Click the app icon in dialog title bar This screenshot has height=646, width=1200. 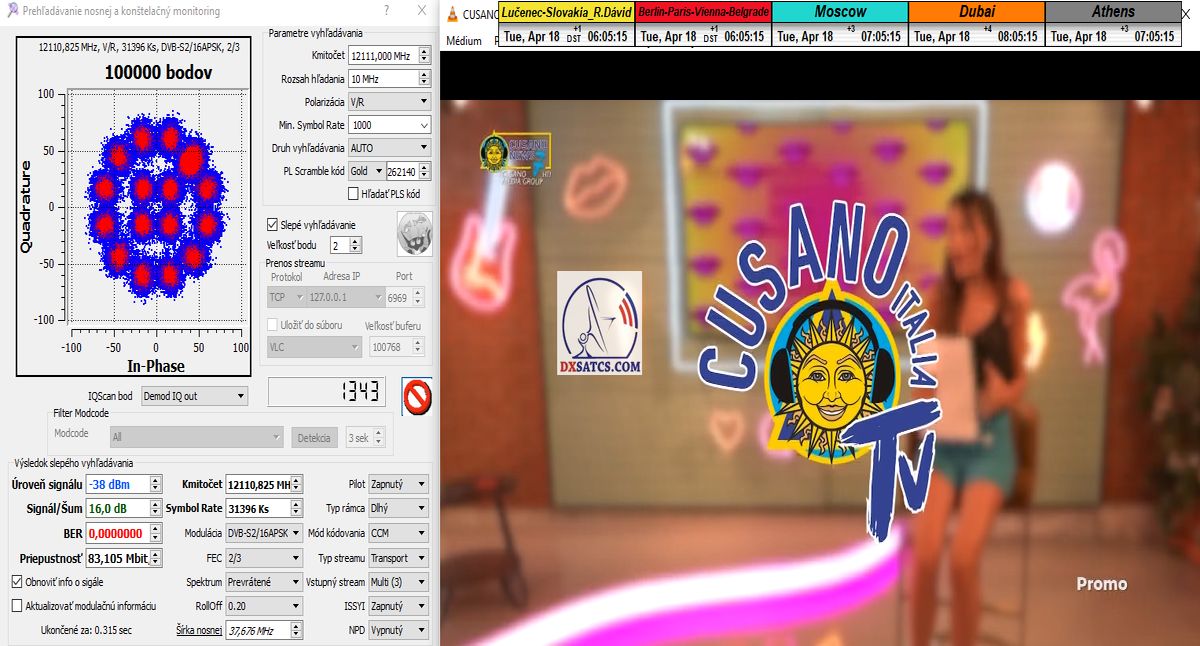click(x=9, y=10)
